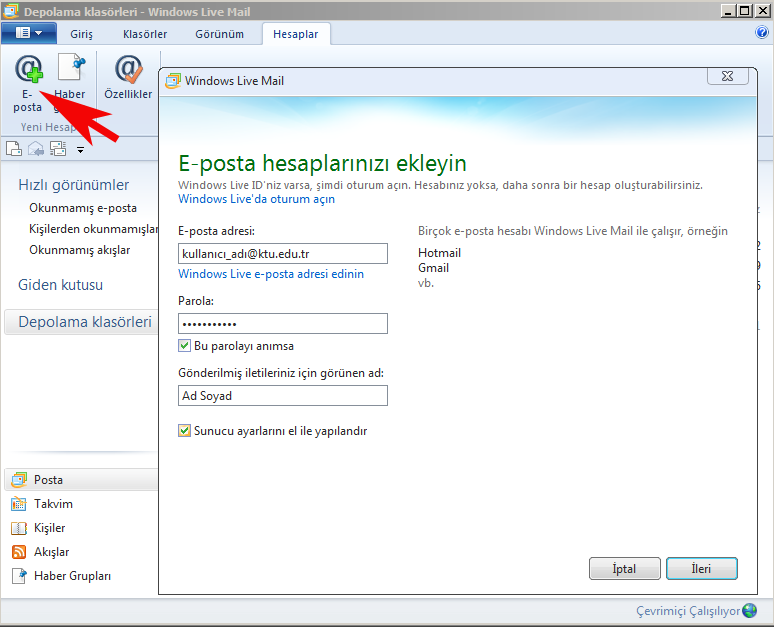774x627 pixels.
Task: Open Windows Live e-posta adresi edinin link
Action: [271, 274]
